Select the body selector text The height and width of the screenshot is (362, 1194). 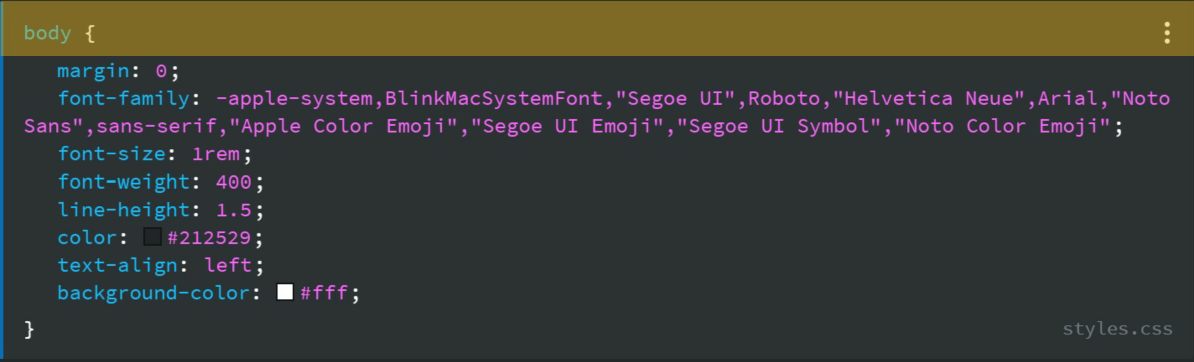pyautogui.click(x=47, y=34)
